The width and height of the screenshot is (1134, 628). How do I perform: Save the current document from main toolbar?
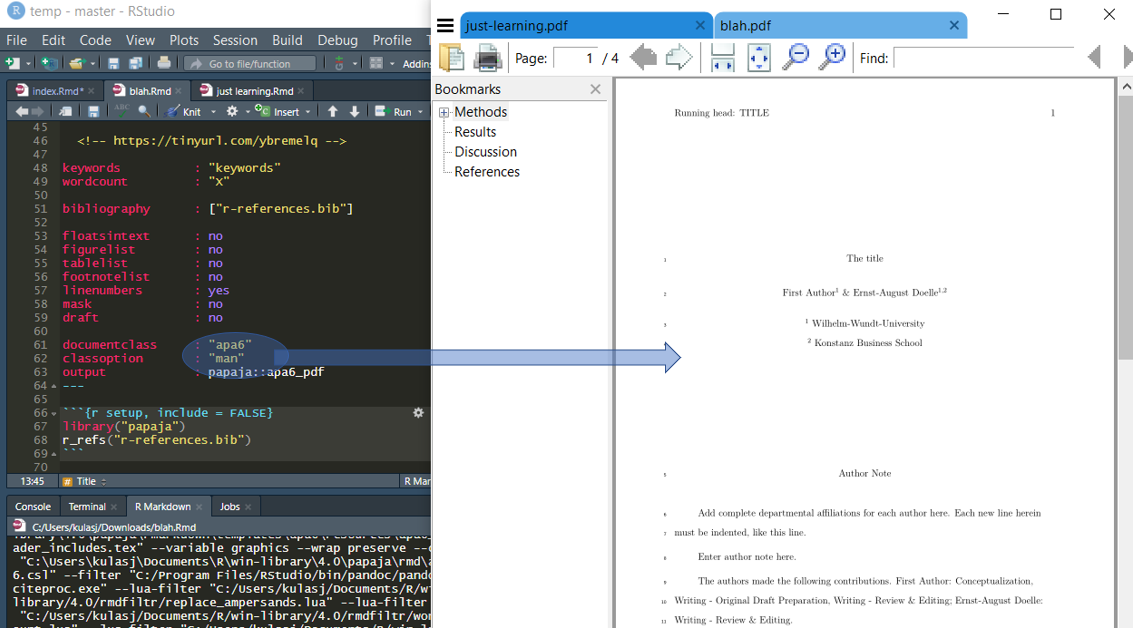[114, 64]
